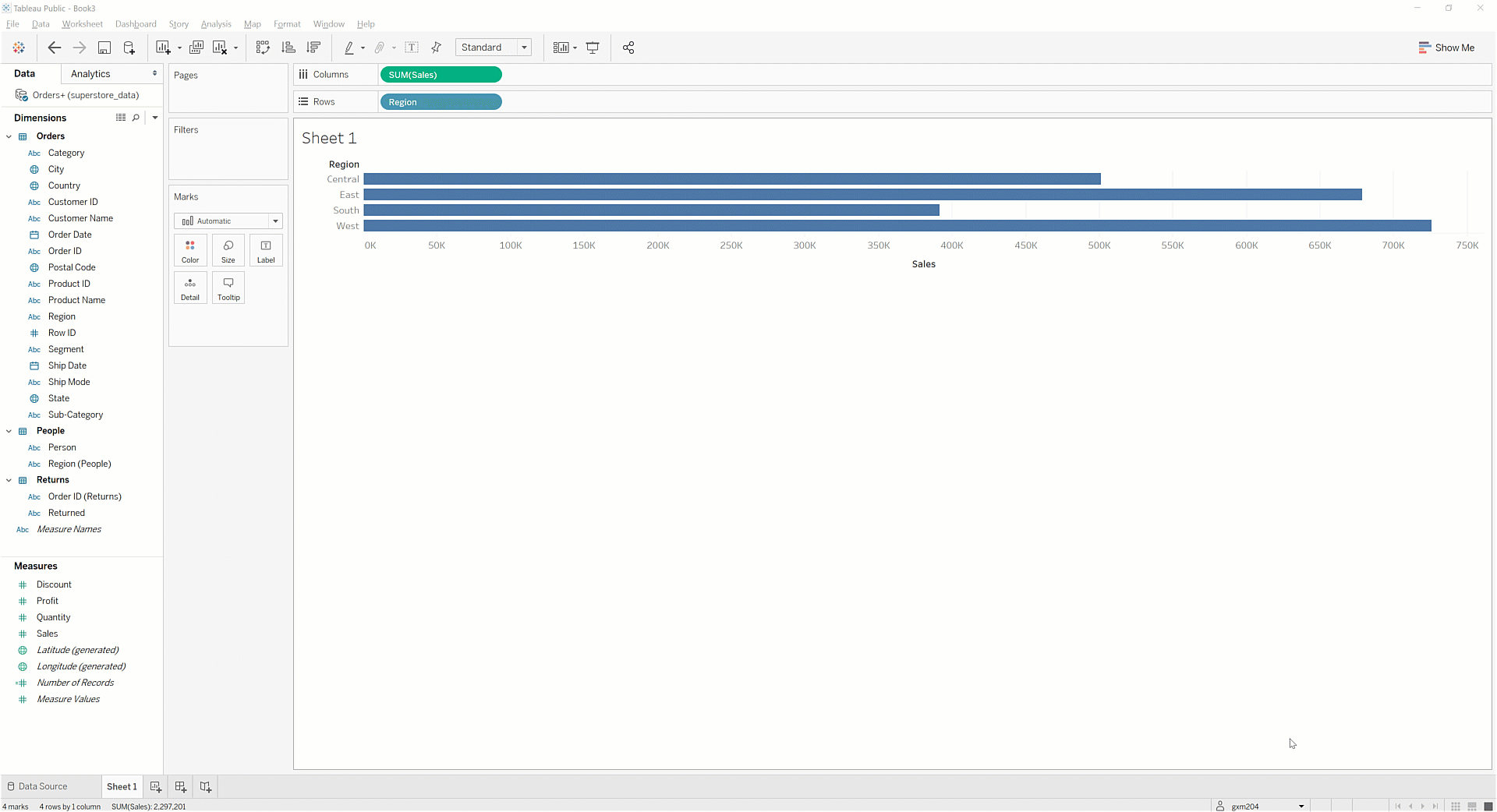Screen dimensions: 1497x812
Task: Click the Duplicate worksheet toolbar icon
Action: [x=196, y=48]
